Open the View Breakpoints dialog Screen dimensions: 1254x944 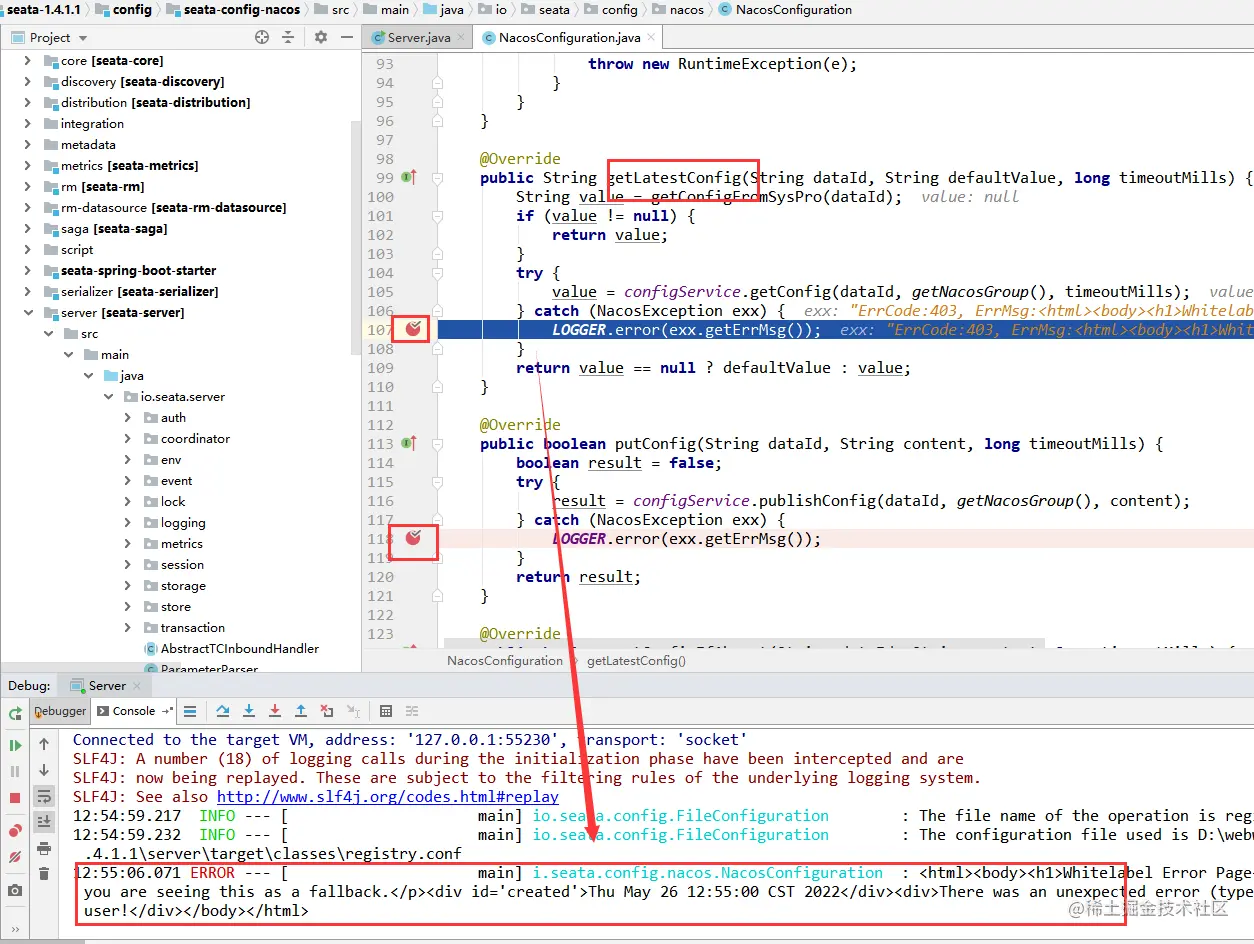[x=15, y=831]
